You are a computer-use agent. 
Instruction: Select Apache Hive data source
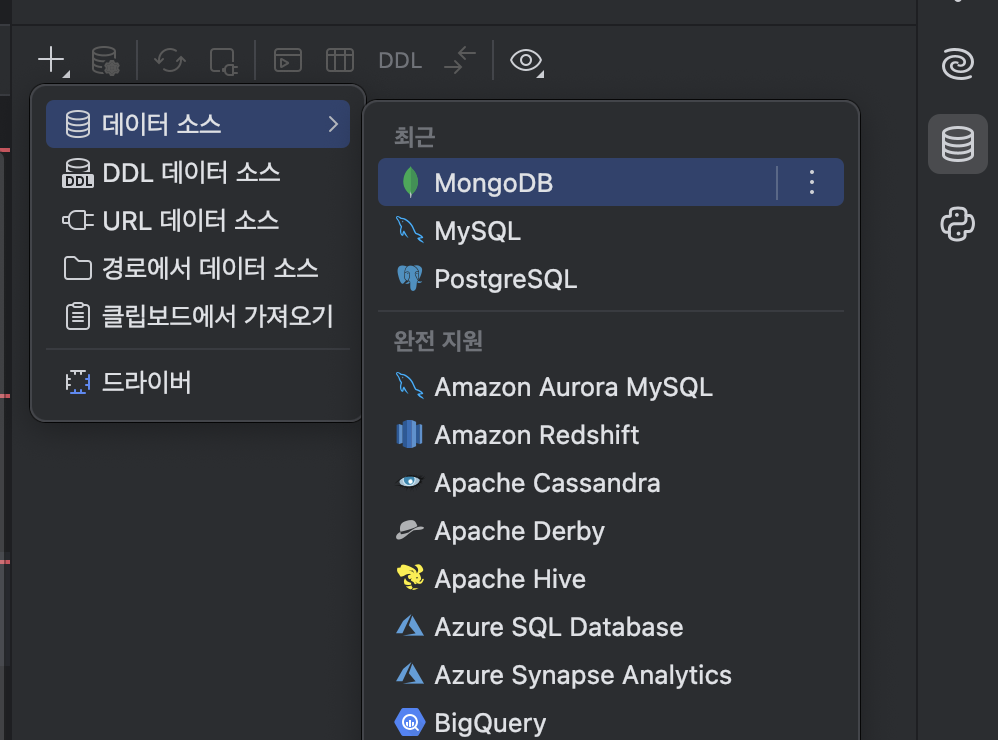[610, 579]
